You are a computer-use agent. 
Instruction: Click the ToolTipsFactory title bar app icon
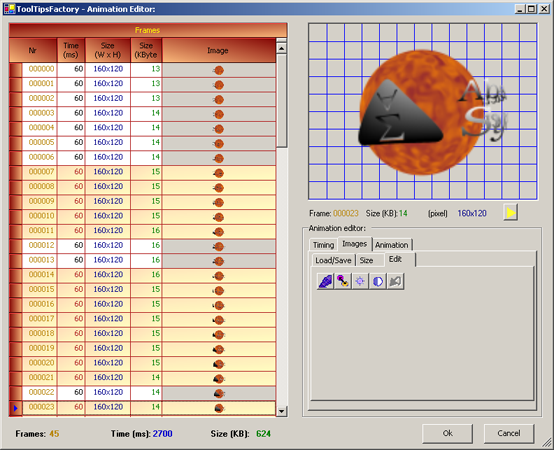click(x=10, y=9)
